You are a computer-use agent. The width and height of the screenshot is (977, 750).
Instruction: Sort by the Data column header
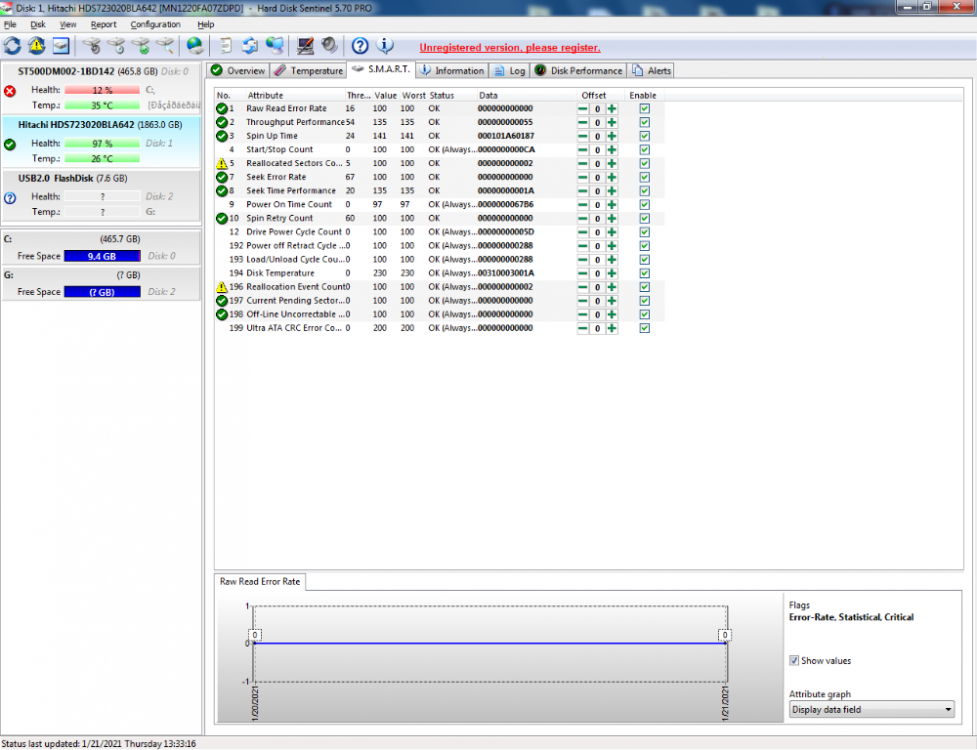527,95
